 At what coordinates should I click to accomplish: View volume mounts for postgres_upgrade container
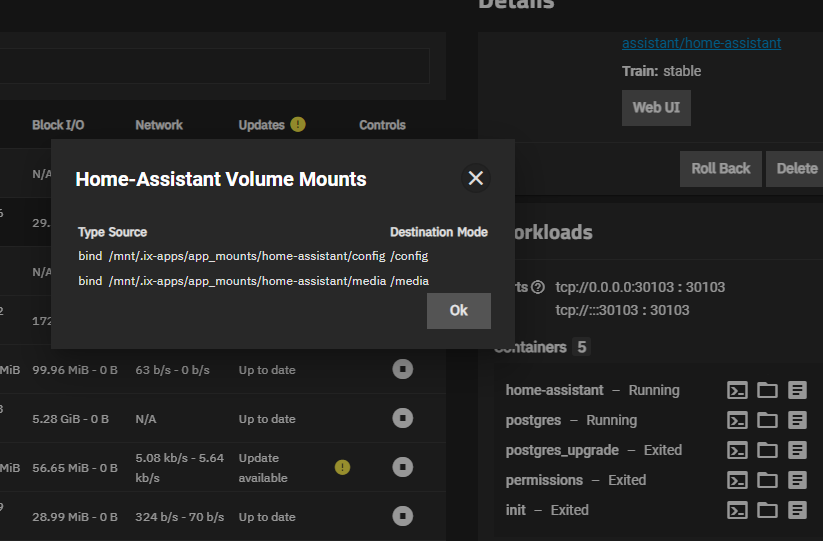tap(767, 450)
